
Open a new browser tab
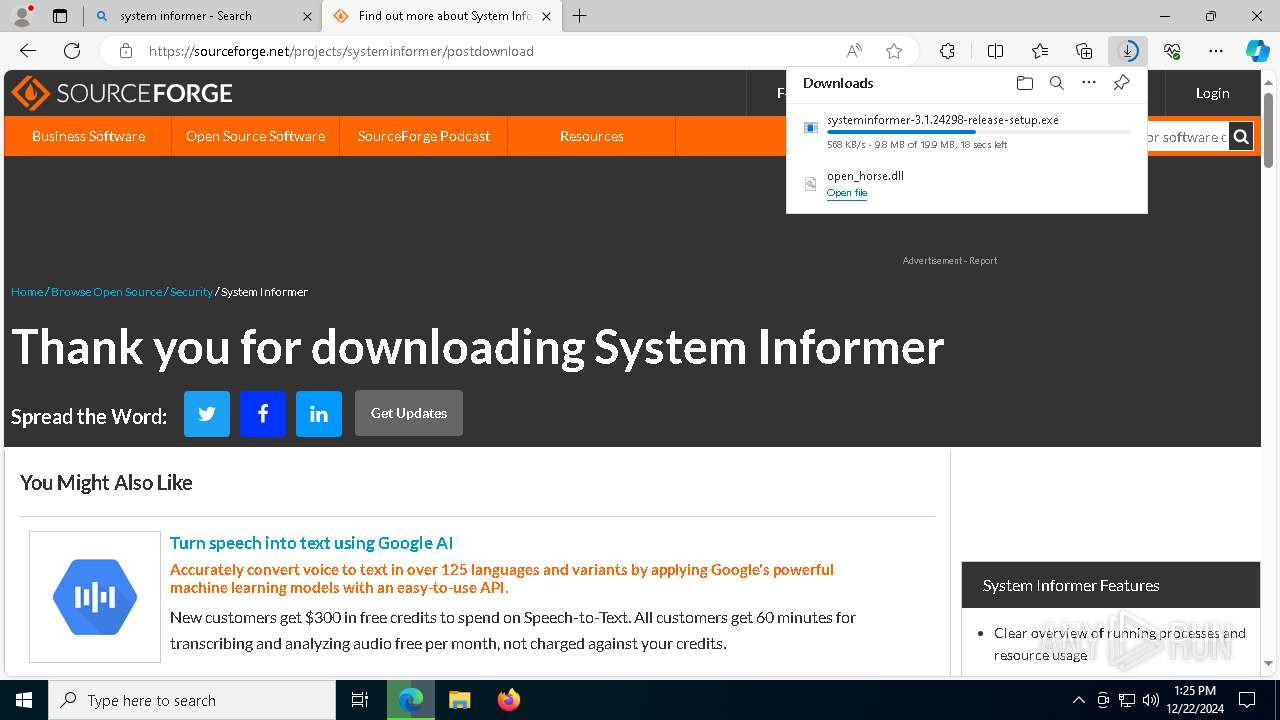(x=580, y=16)
